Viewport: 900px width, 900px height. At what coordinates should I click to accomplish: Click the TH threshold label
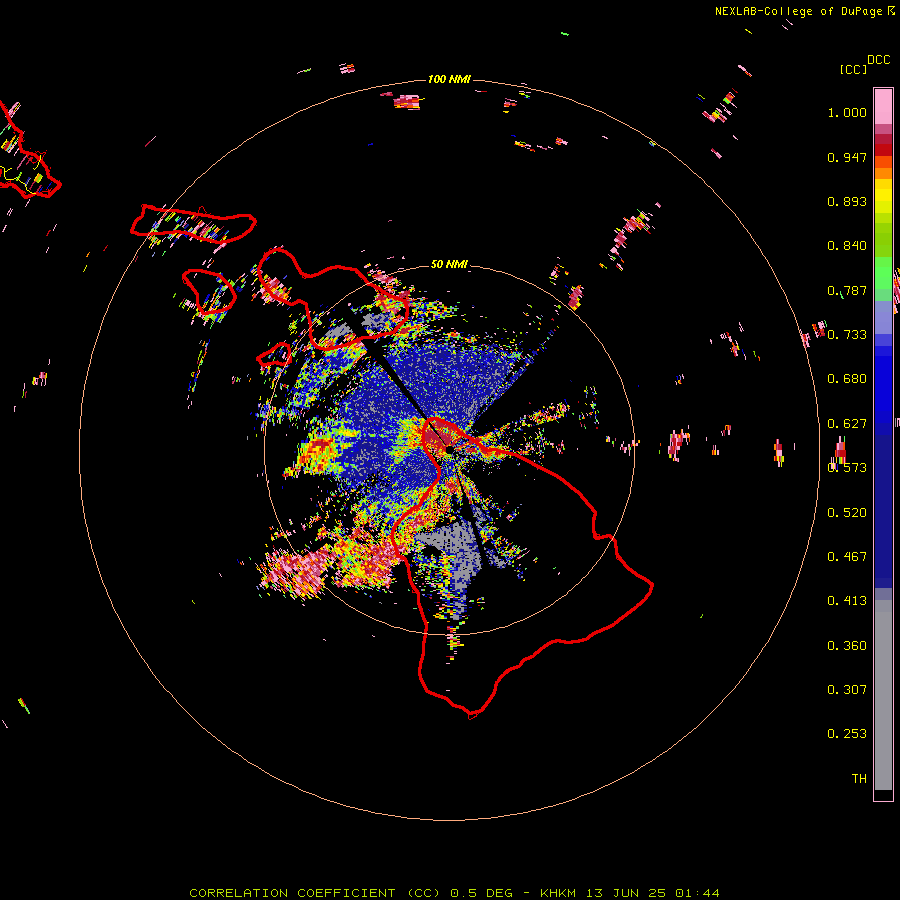click(x=859, y=779)
